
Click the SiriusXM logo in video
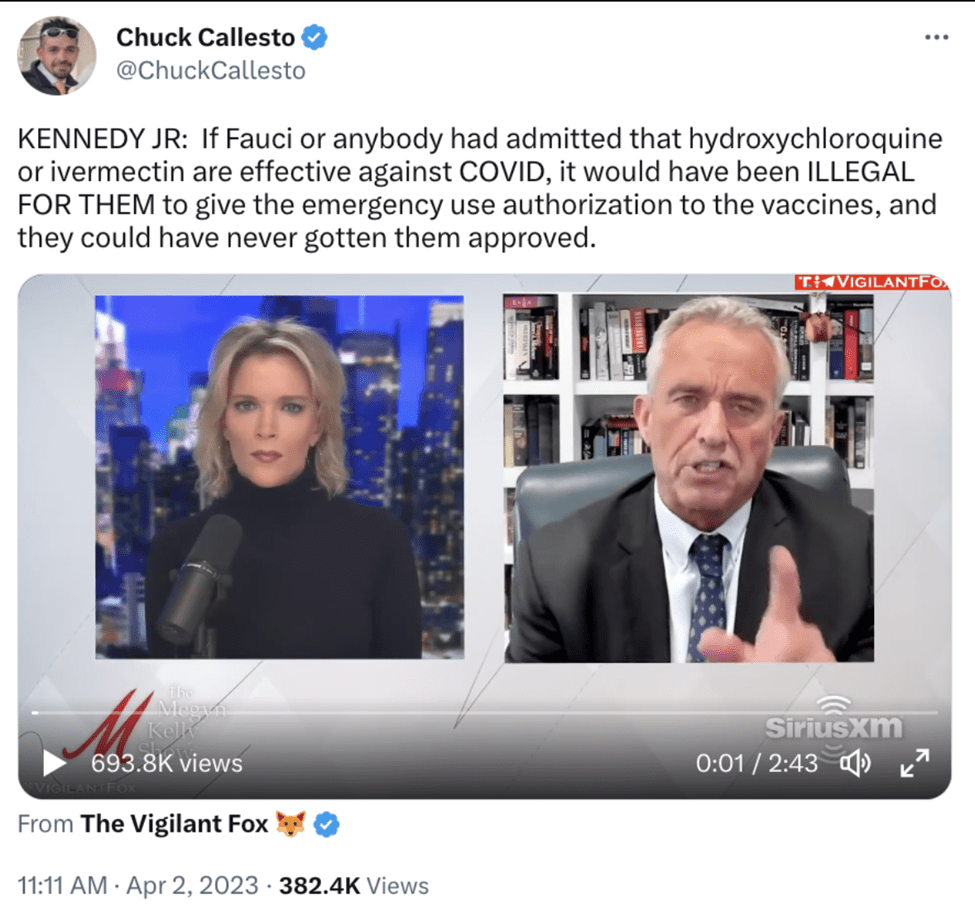(x=833, y=721)
